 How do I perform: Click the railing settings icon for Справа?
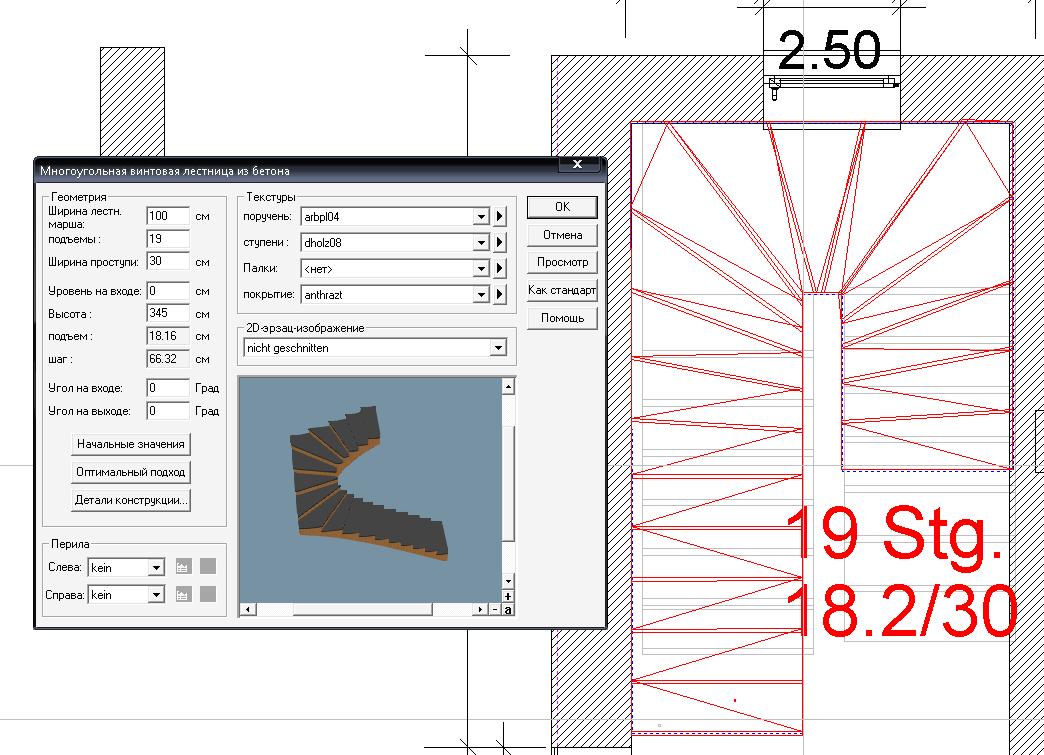pyautogui.click(x=183, y=594)
